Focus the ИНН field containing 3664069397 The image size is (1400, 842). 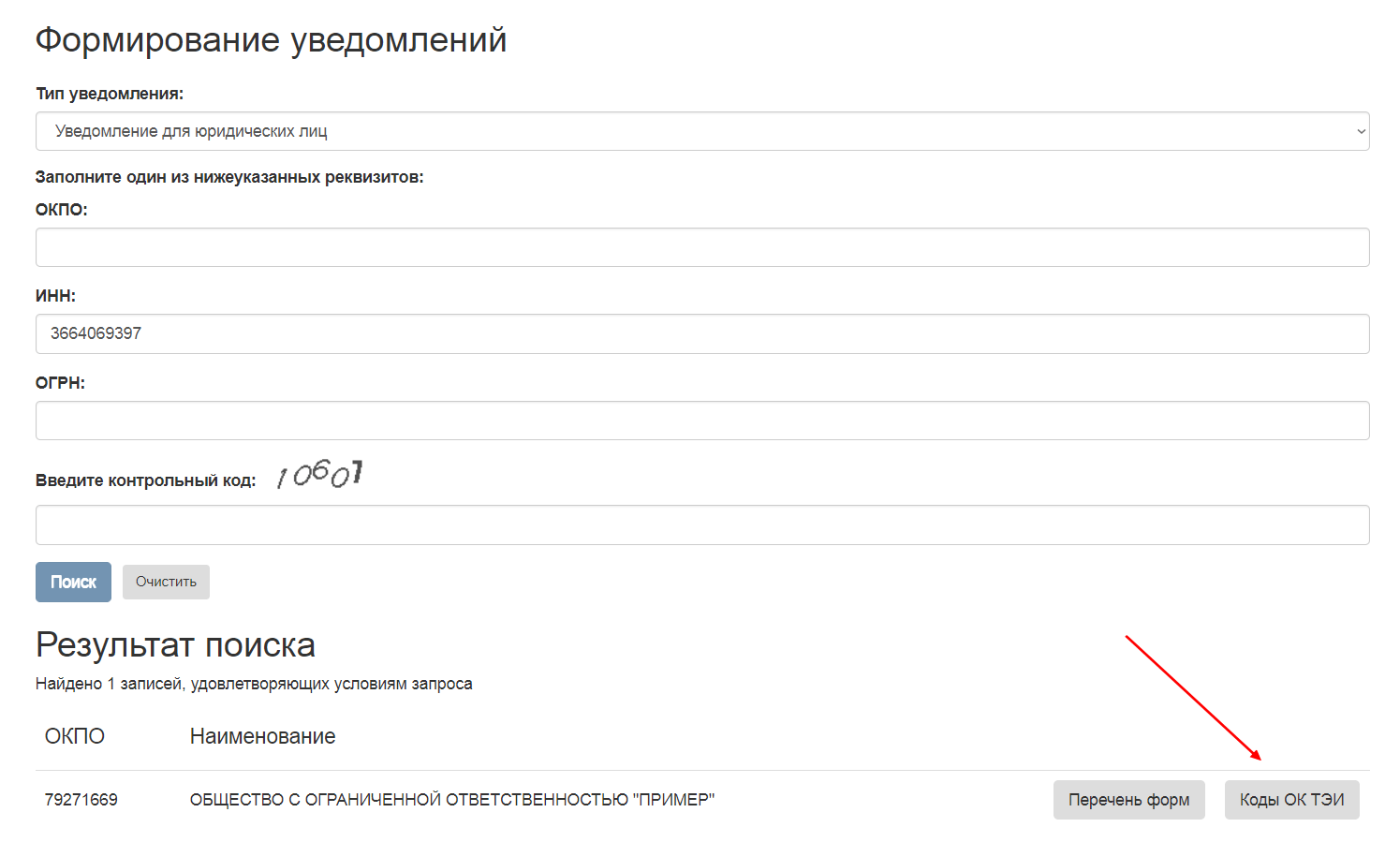(x=702, y=333)
